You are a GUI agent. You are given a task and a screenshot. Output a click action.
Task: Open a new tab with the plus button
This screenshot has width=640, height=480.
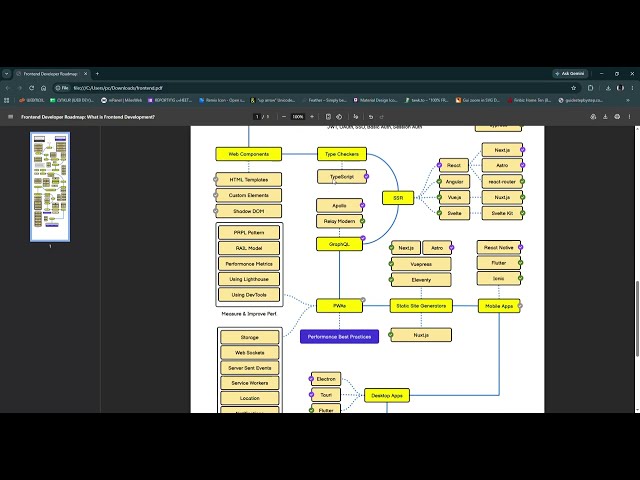97,74
